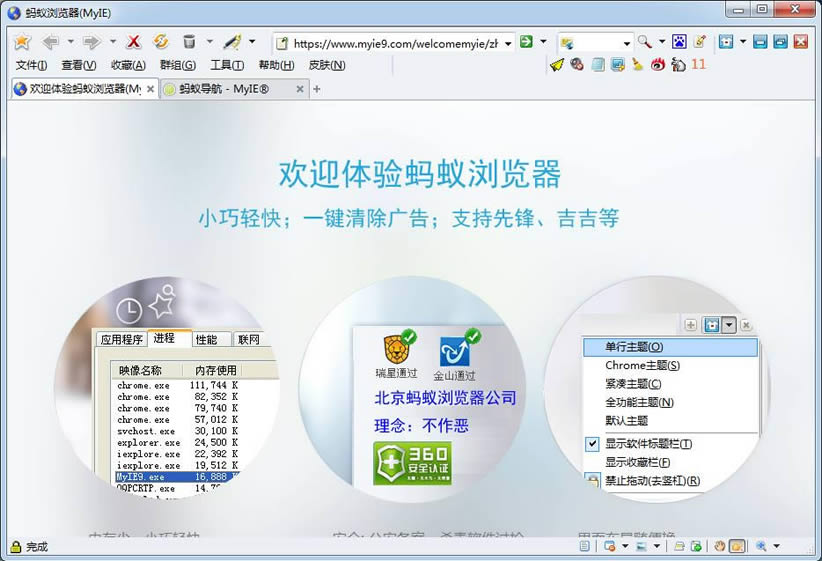Click the status bar page document icon
The width and height of the screenshot is (822, 561).
click(584, 546)
